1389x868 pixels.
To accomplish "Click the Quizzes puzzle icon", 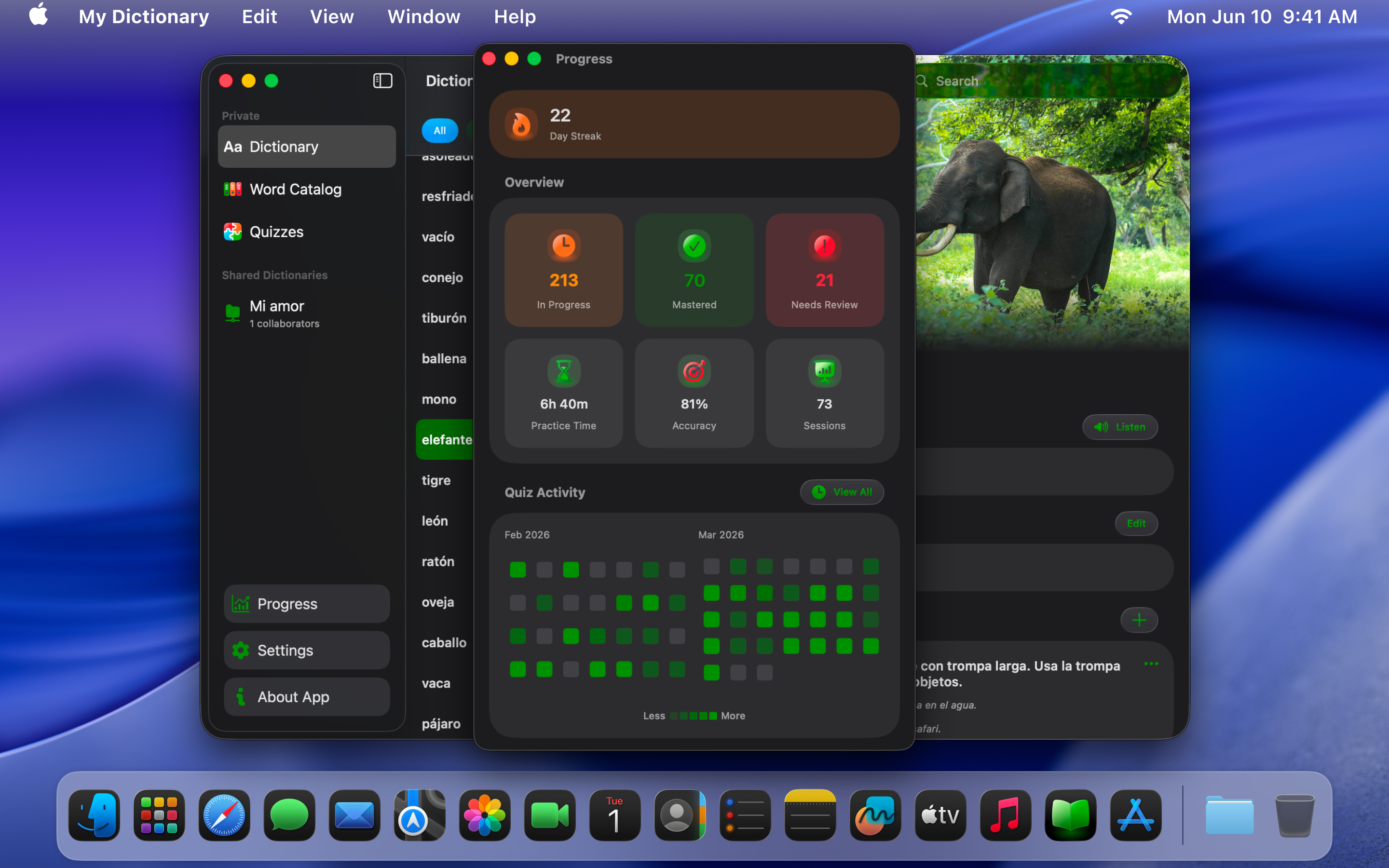I will click(232, 232).
